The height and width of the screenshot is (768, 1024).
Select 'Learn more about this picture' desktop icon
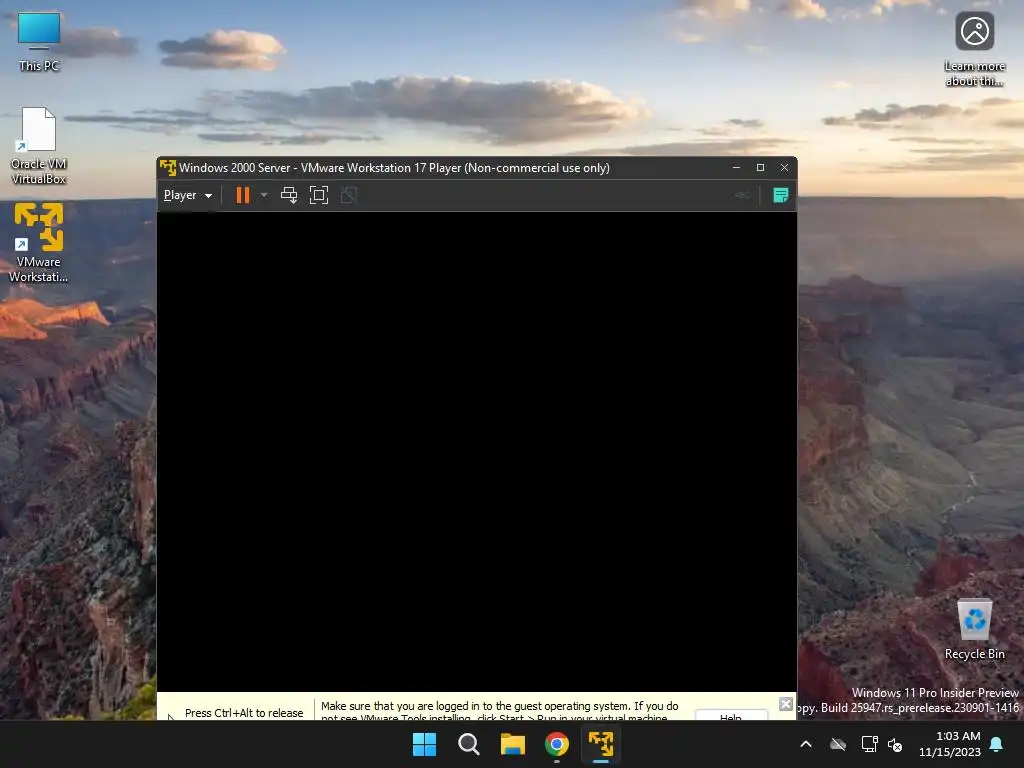tap(974, 50)
